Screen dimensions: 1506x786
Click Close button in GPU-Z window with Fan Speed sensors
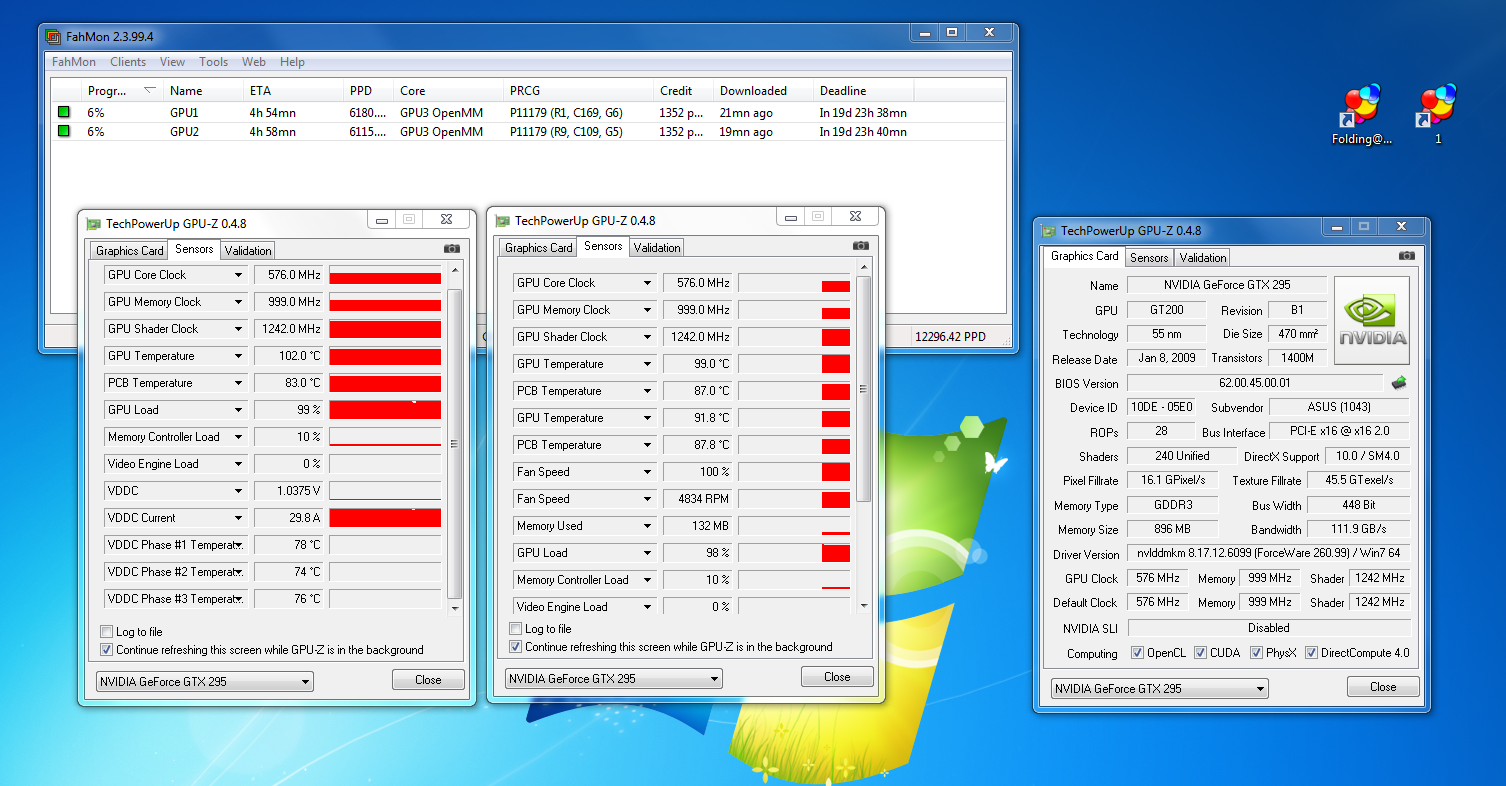(837, 677)
